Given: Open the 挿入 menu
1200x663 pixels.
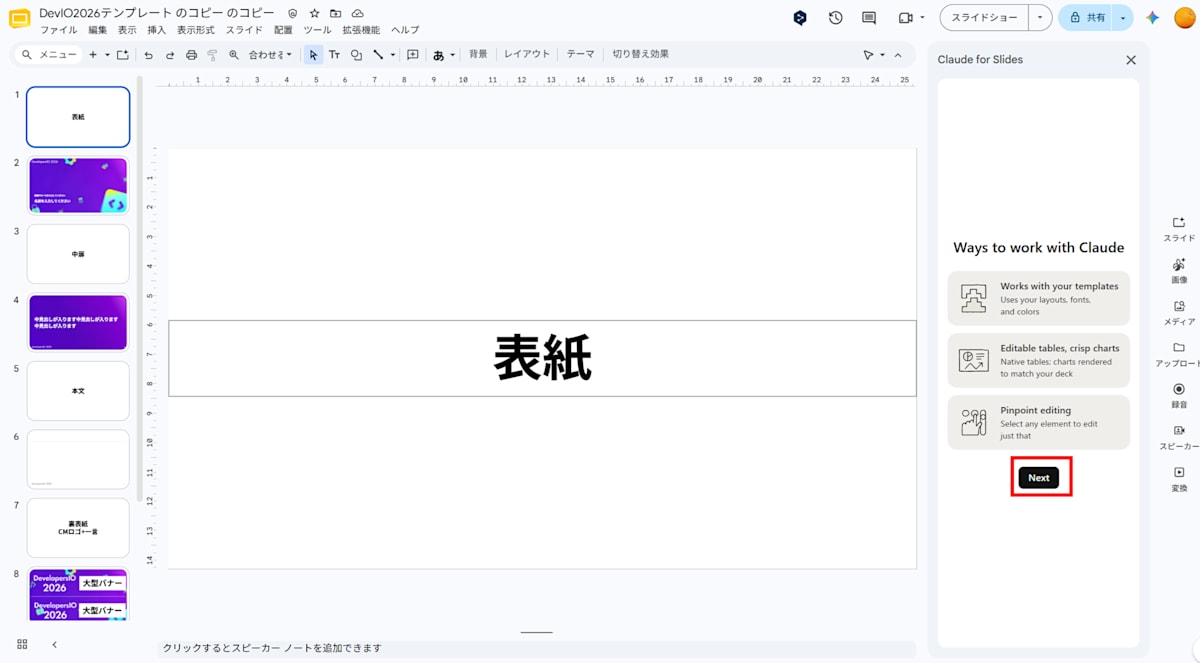Looking at the screenshot, I should pos(156,30).
